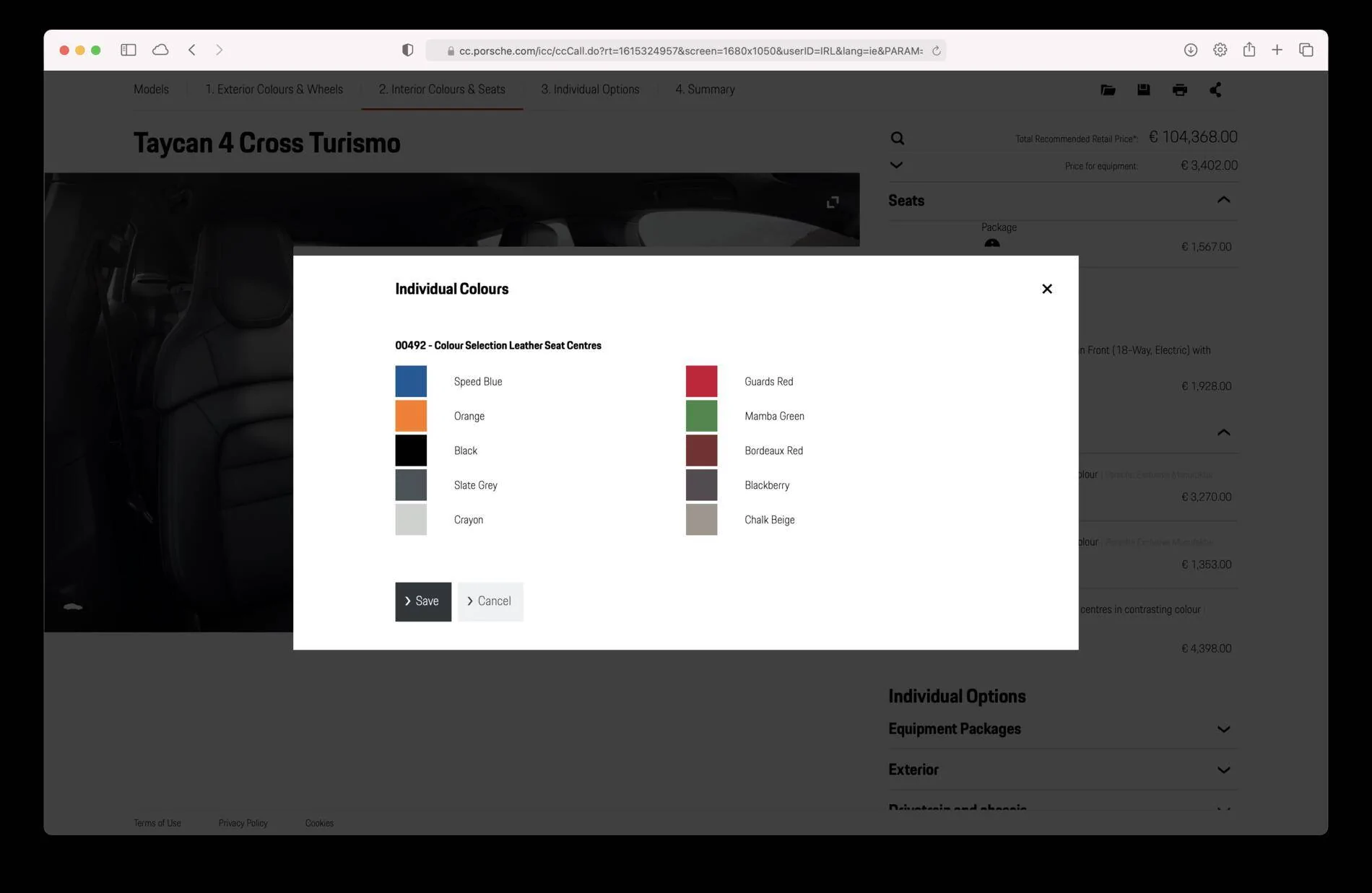The height and width of the screenshot is (893, 1372).
Task: Print the configuration
Action: (1180, 90)
